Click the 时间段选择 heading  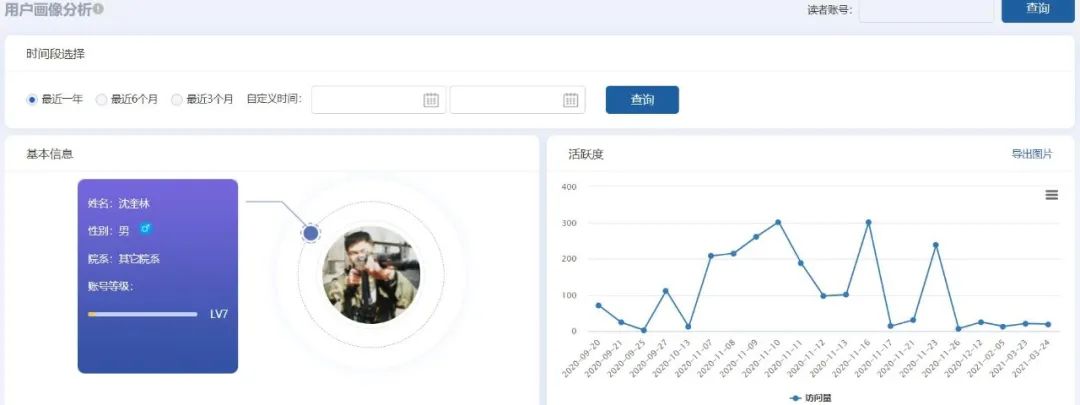point(56,54)
